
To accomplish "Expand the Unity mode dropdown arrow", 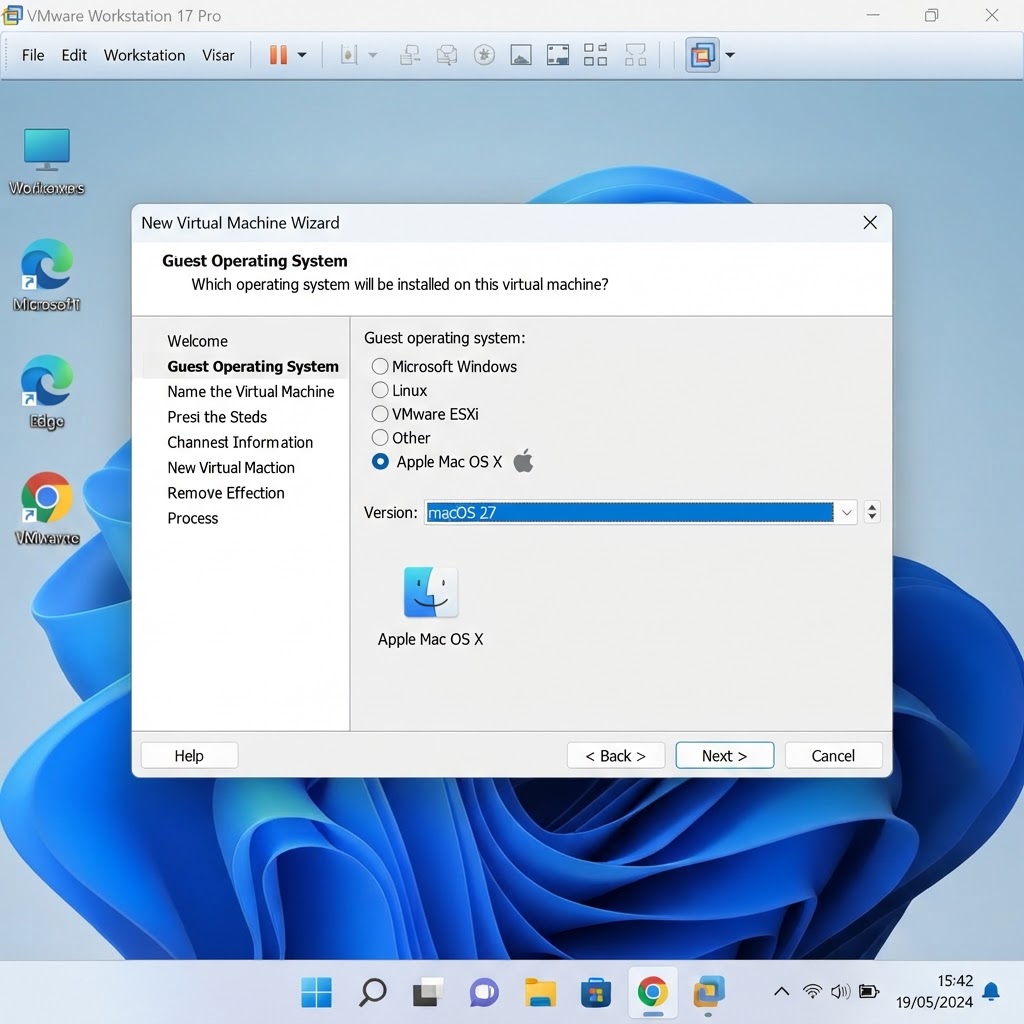I will coord(730,56).
